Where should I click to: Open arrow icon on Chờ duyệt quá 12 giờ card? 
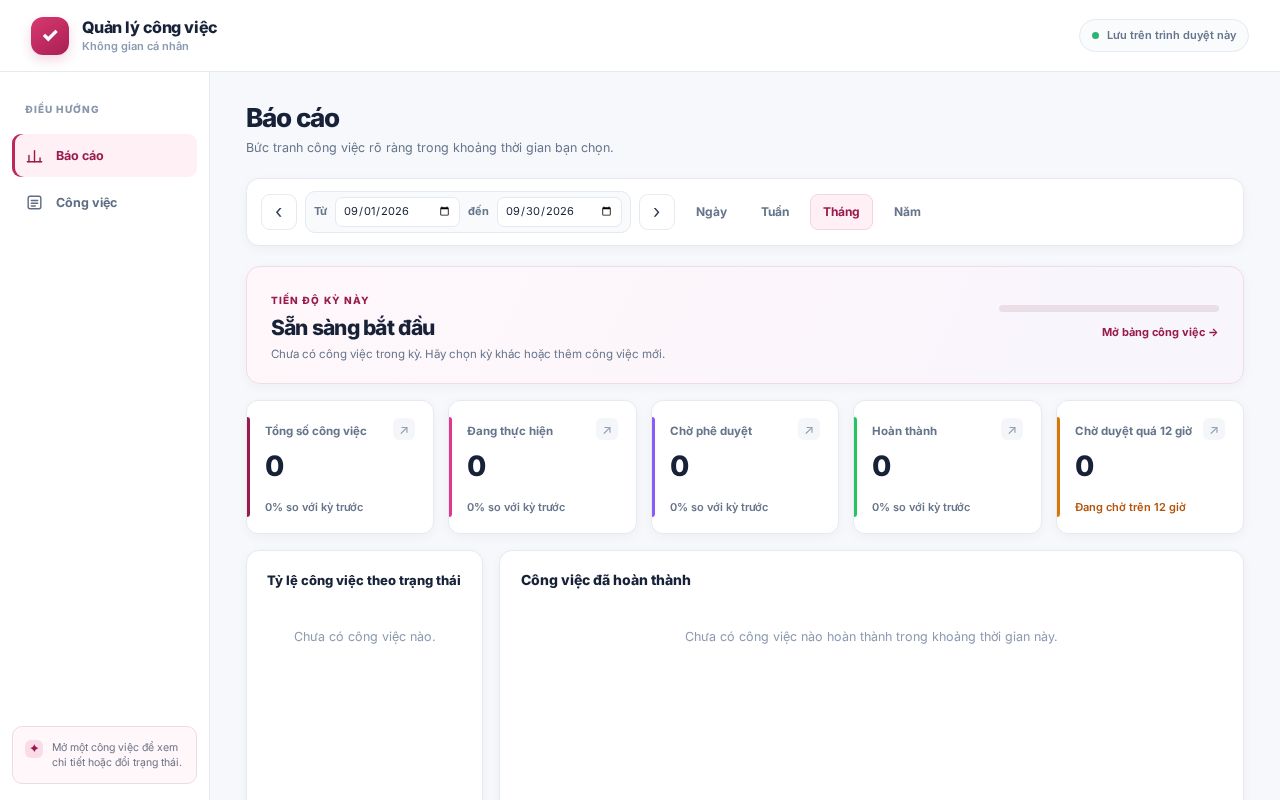(x=1214, y=430)
